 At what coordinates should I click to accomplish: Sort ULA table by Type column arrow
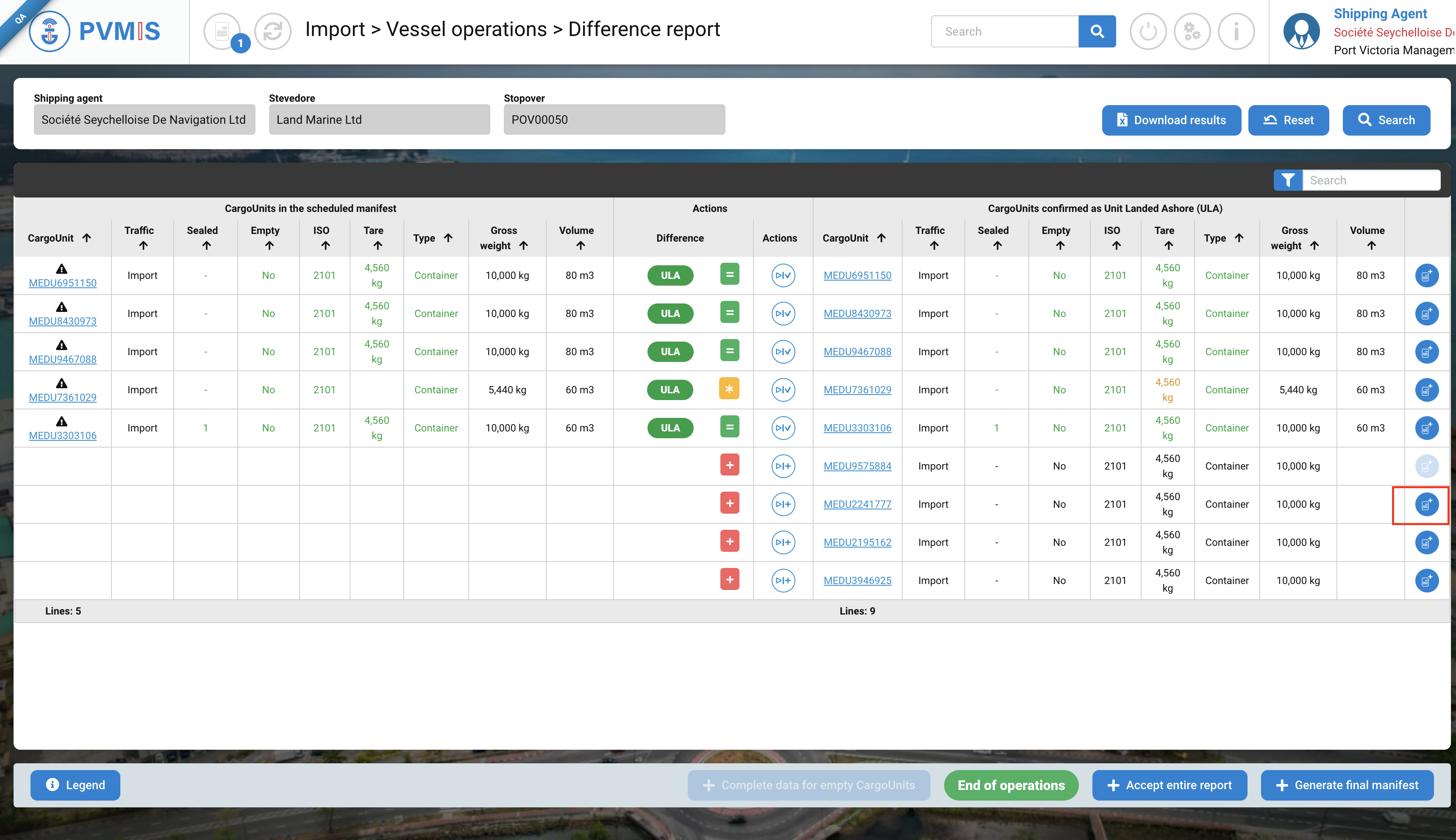1239,238
